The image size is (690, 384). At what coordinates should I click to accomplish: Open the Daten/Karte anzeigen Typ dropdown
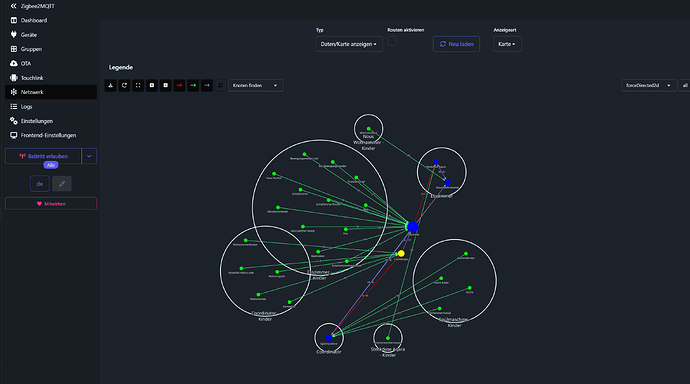(349, 44)
